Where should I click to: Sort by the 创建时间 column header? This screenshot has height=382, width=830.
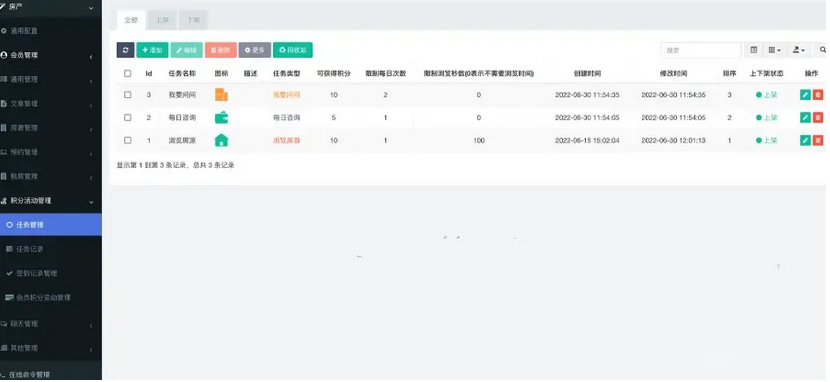pos(587,74)
